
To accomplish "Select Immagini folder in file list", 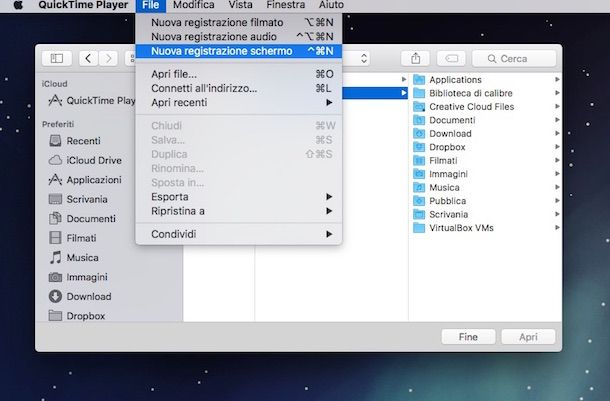I will 440,174.
